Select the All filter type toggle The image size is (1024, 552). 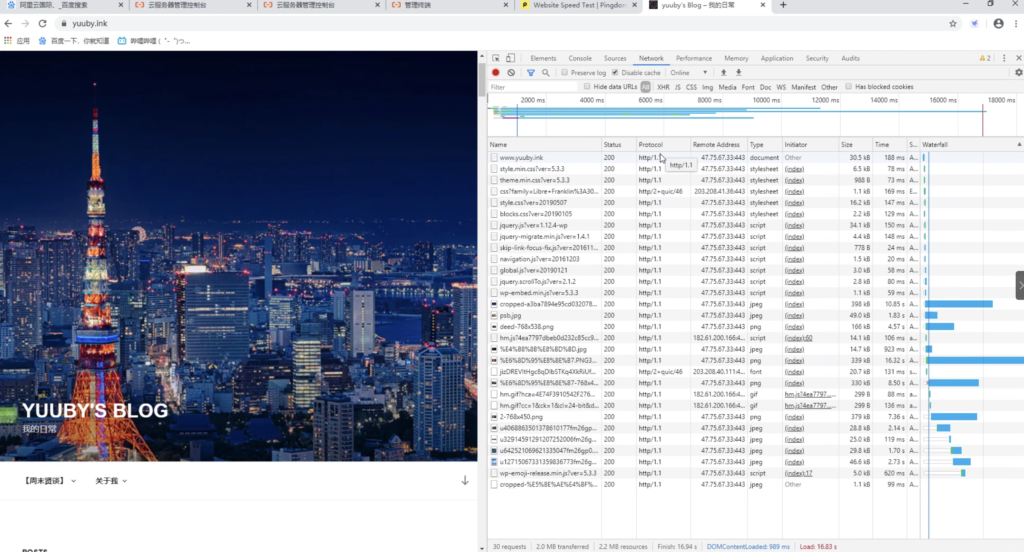tap(645, 87)
